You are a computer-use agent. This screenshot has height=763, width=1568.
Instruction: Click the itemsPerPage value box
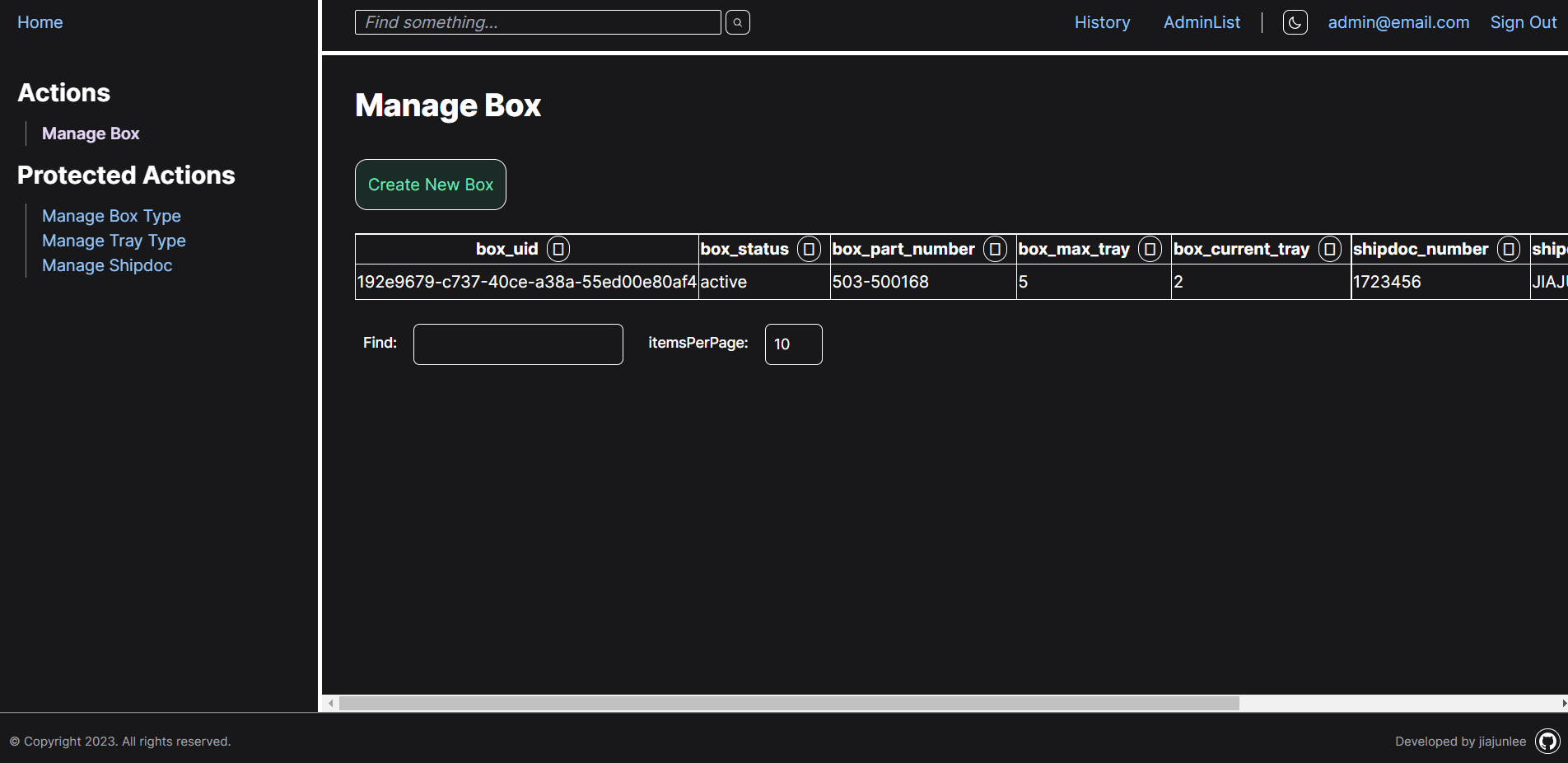[x=792, y=344]
